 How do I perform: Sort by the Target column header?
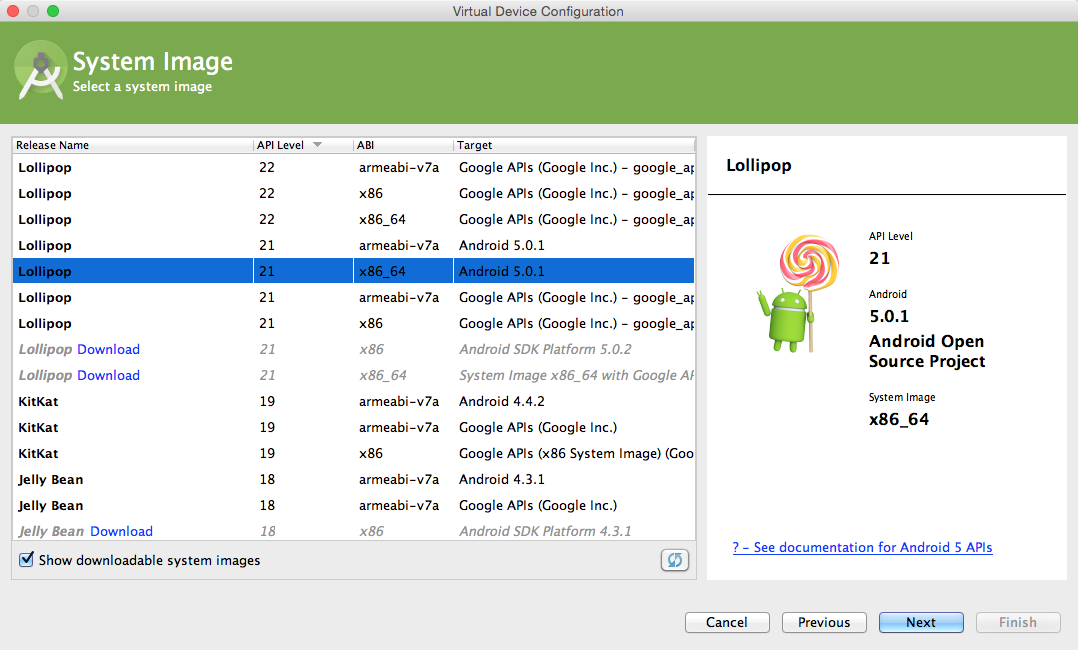pyautogui.click(x=574, y=145)
